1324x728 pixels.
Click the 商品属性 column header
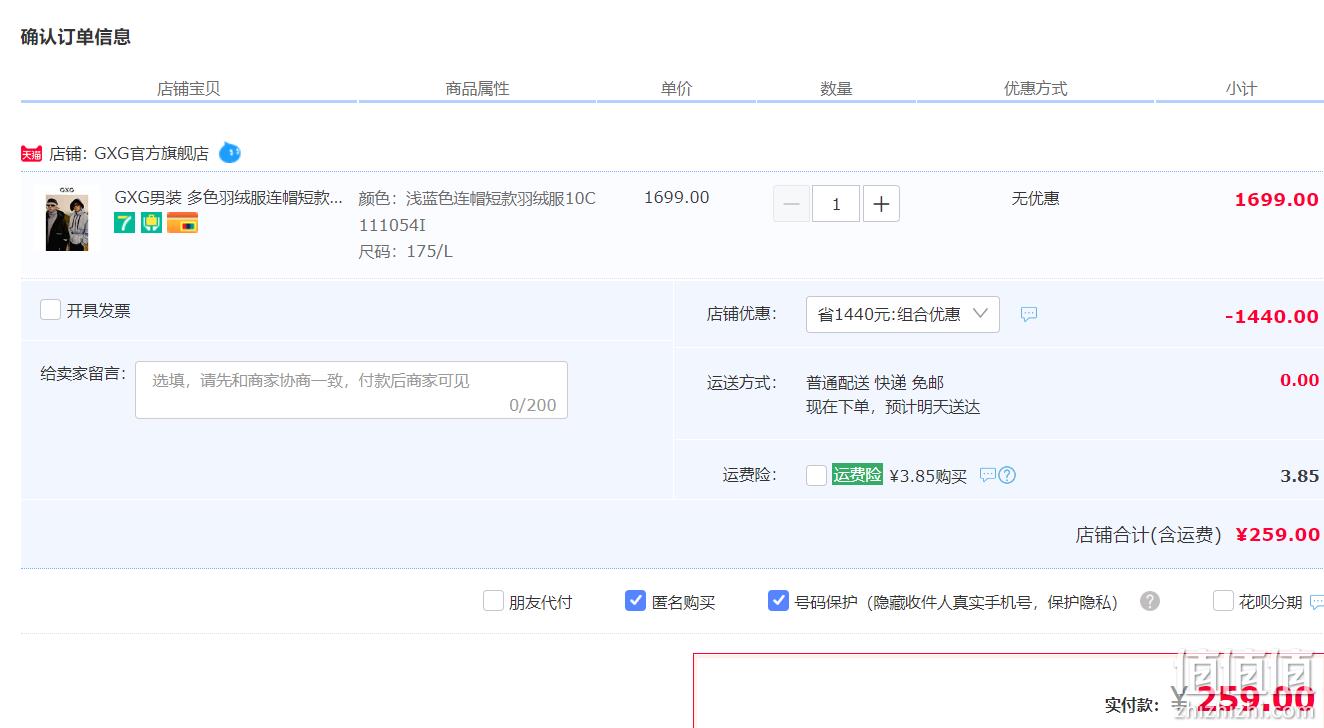pos(478,88)
